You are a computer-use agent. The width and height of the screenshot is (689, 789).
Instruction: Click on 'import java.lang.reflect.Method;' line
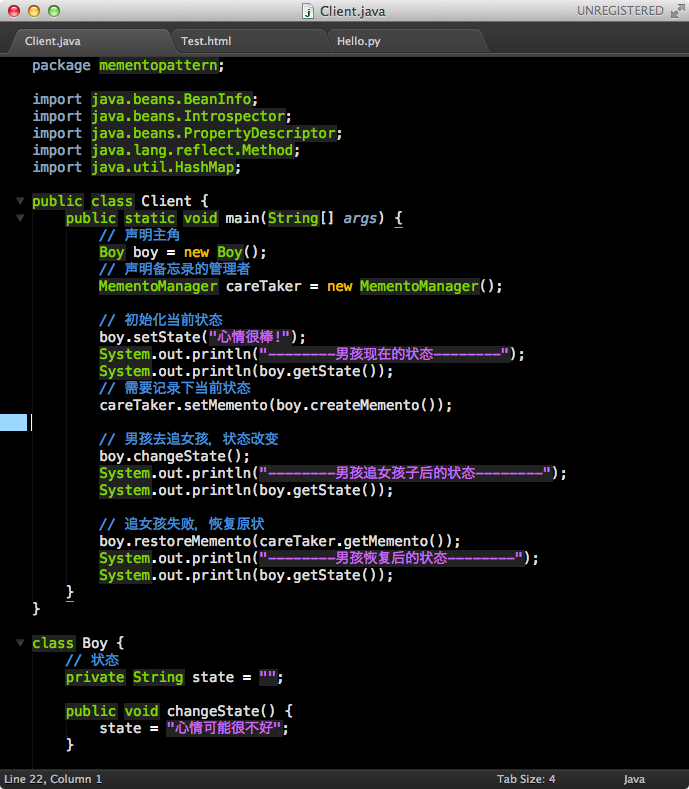[166, 150]
